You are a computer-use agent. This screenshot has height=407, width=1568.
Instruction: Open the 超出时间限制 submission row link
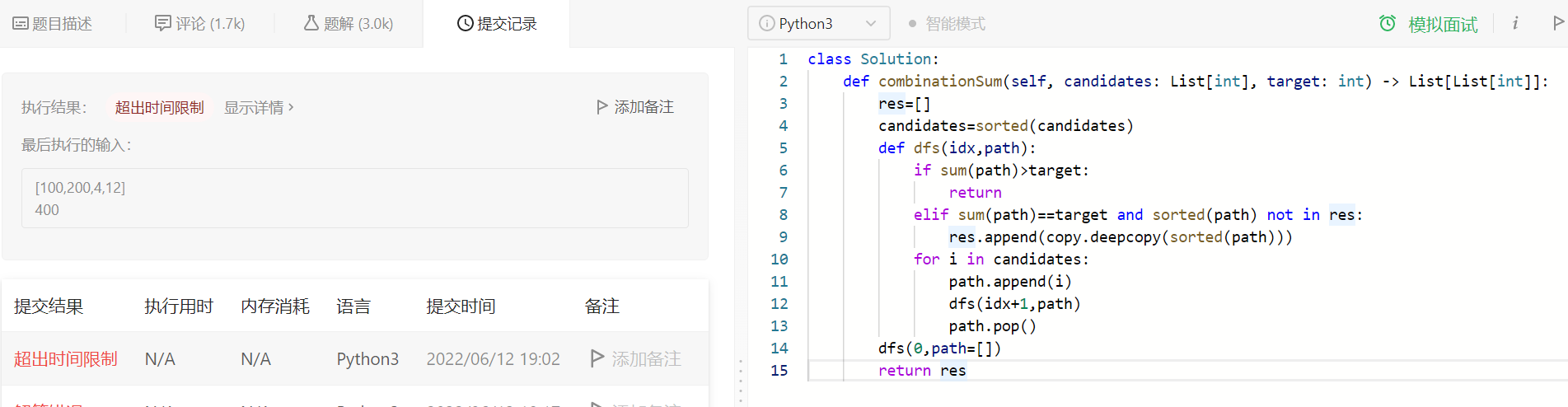point(66,359)
